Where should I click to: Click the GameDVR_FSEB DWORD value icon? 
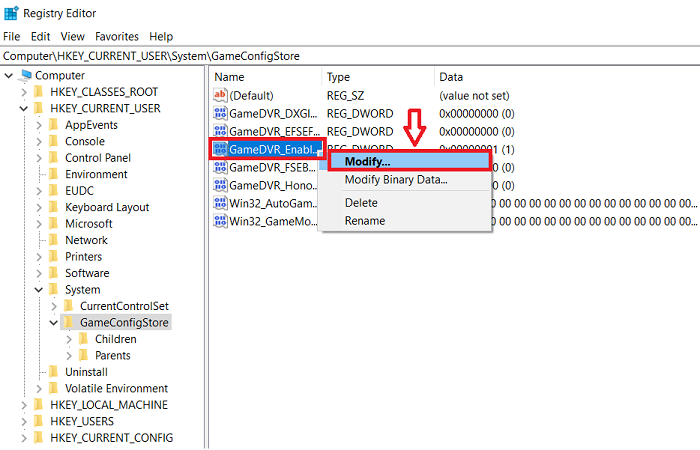[220, 167]
